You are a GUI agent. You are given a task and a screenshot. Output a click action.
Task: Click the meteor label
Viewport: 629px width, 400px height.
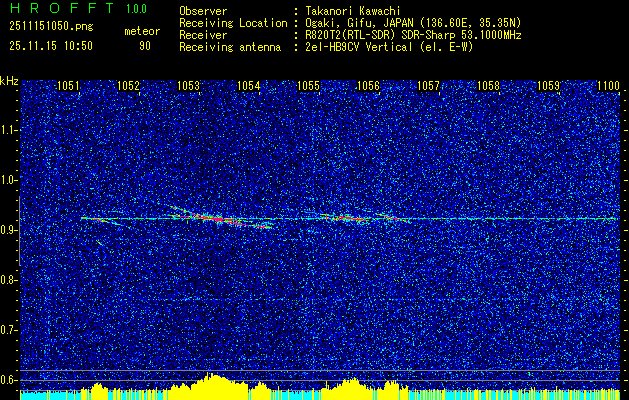point(142,31)
